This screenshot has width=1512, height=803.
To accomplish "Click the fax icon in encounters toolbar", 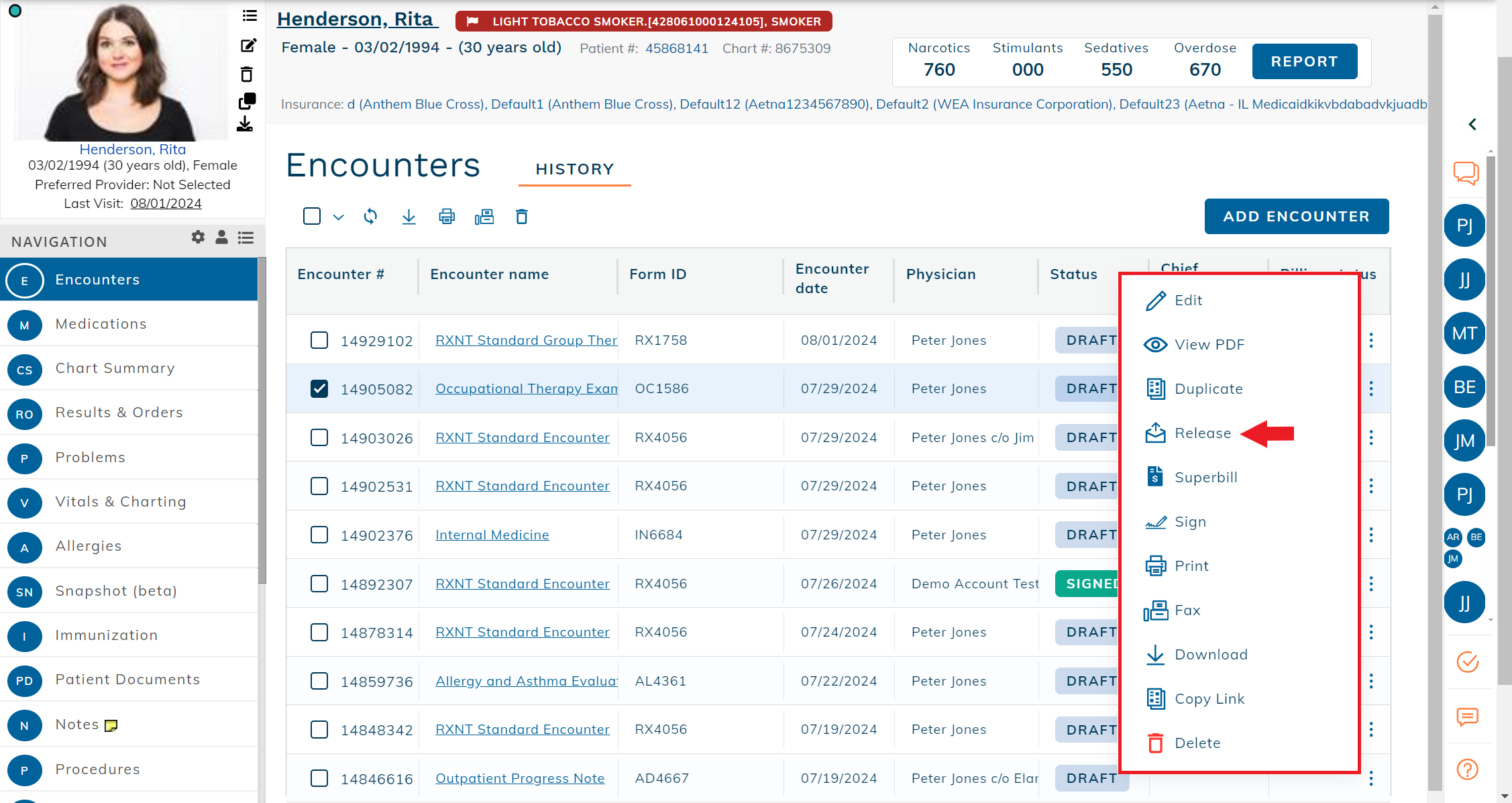I will coord(484,217).
